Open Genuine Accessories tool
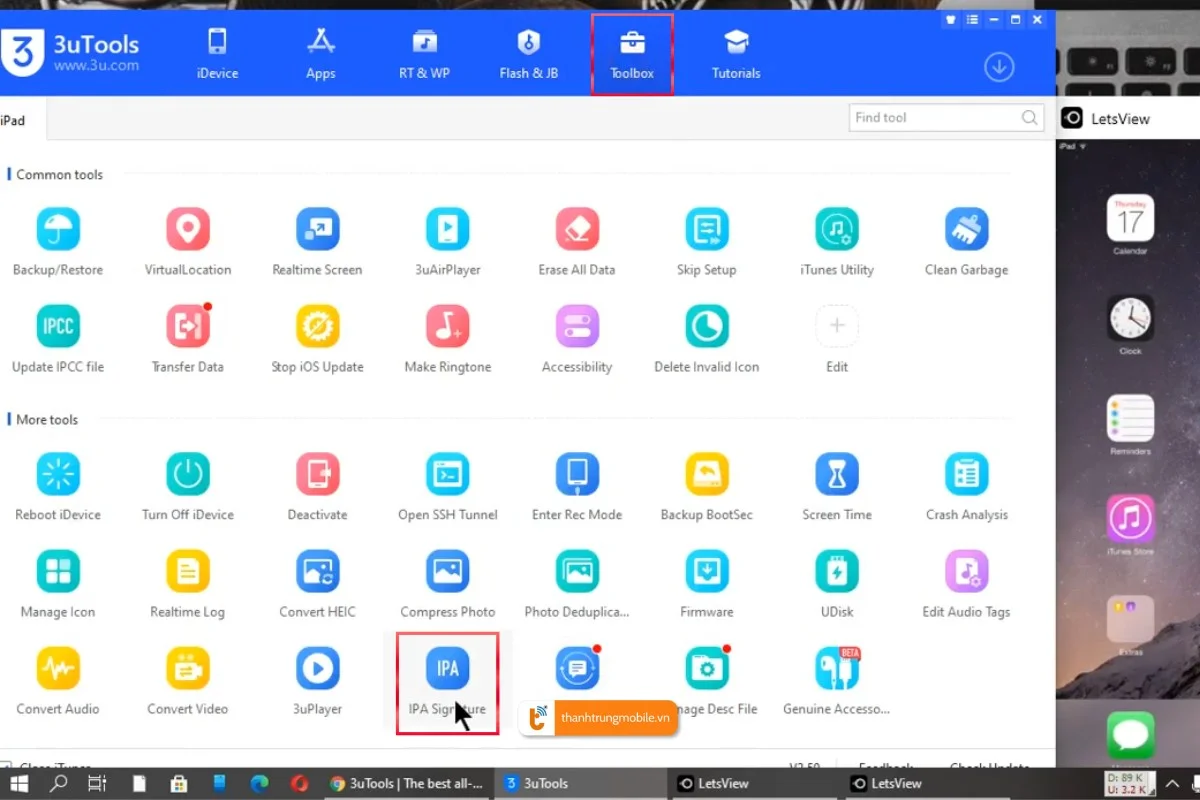 837,668
